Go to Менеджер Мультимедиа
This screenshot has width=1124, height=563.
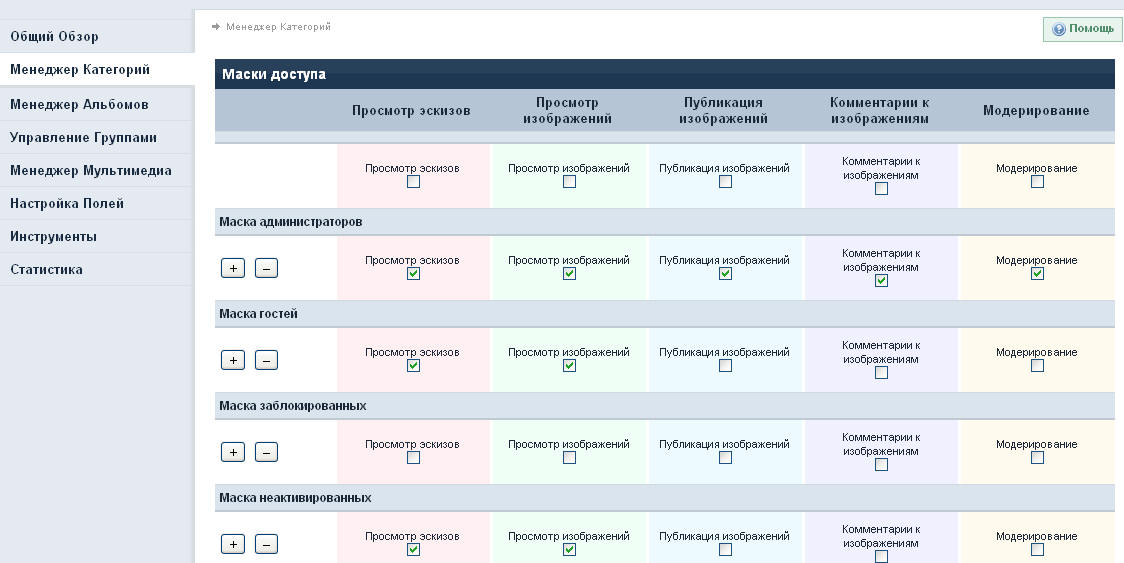[x=90, y=170]
